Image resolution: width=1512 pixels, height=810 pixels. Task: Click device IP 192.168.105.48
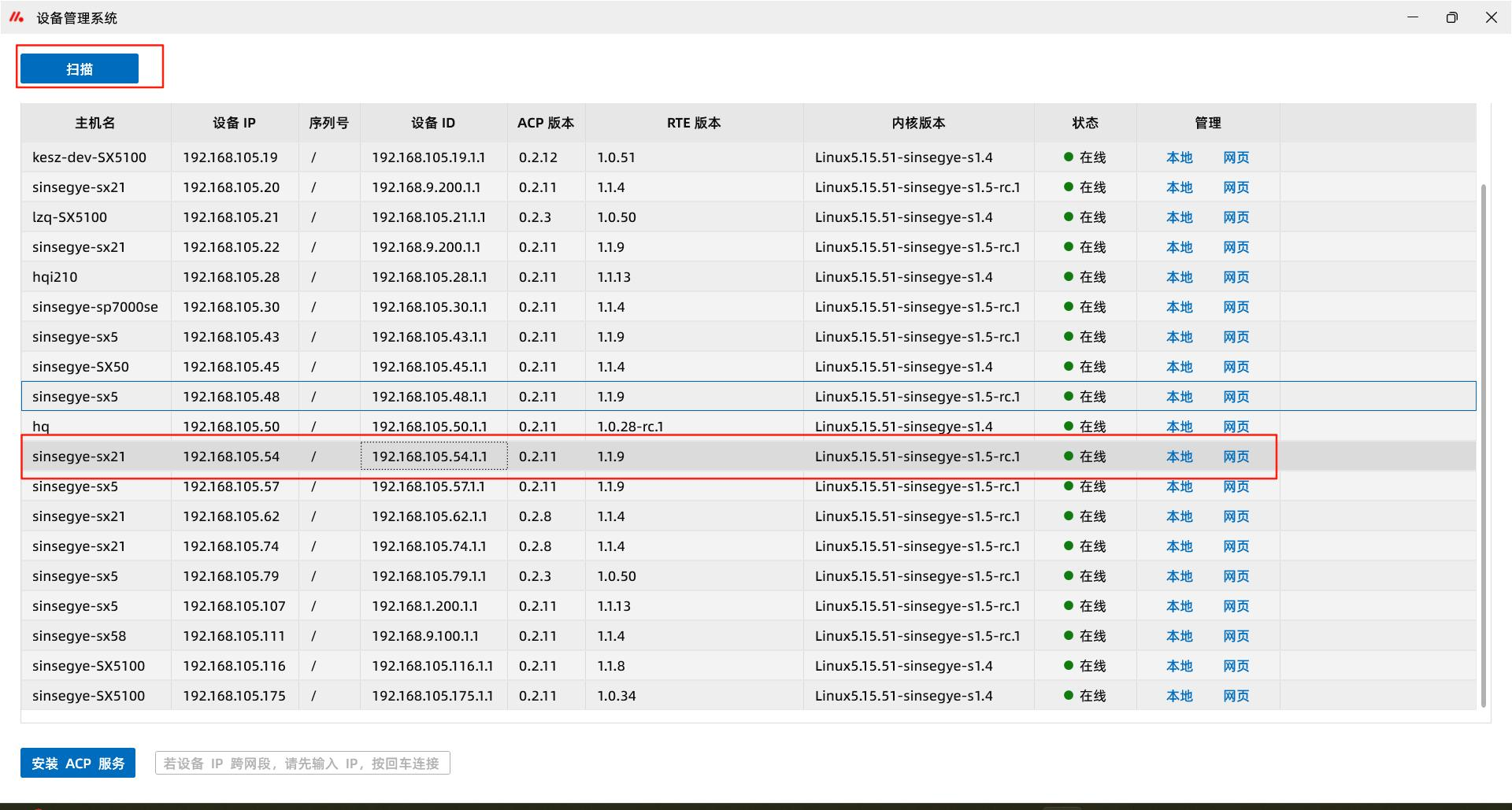click(231, 397)
